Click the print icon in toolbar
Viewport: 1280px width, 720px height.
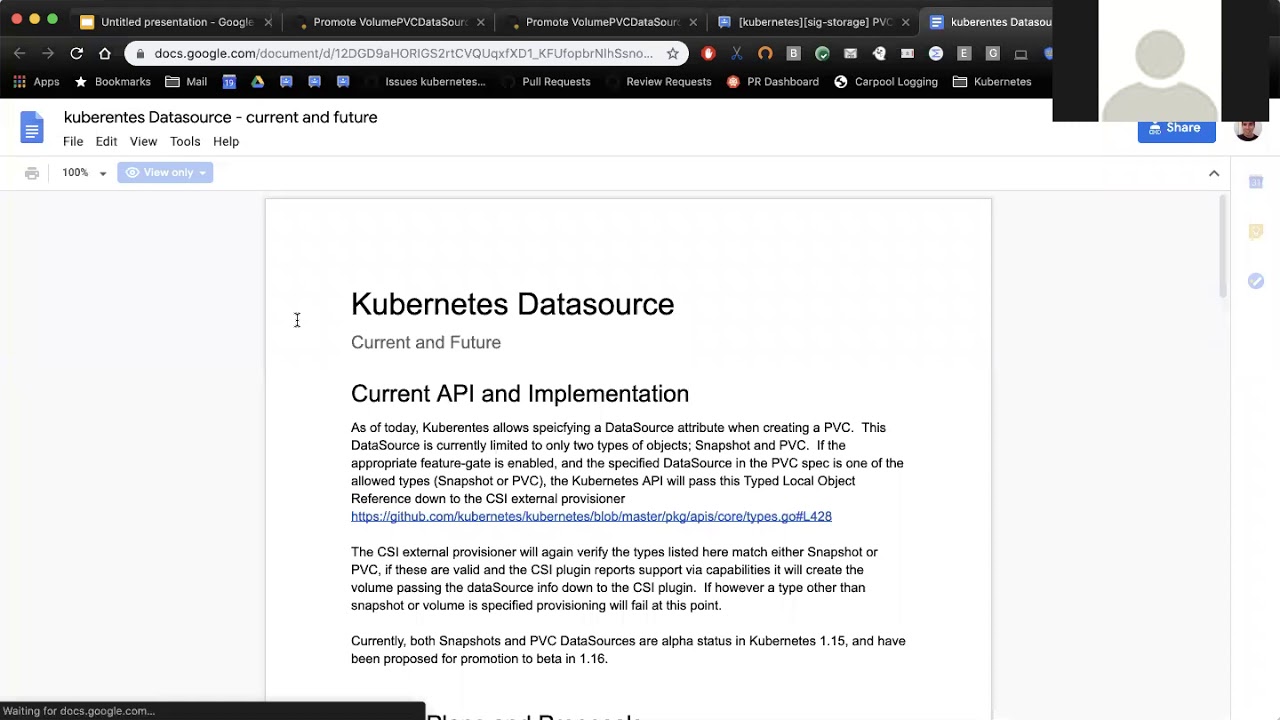click(x=32, y=173)
